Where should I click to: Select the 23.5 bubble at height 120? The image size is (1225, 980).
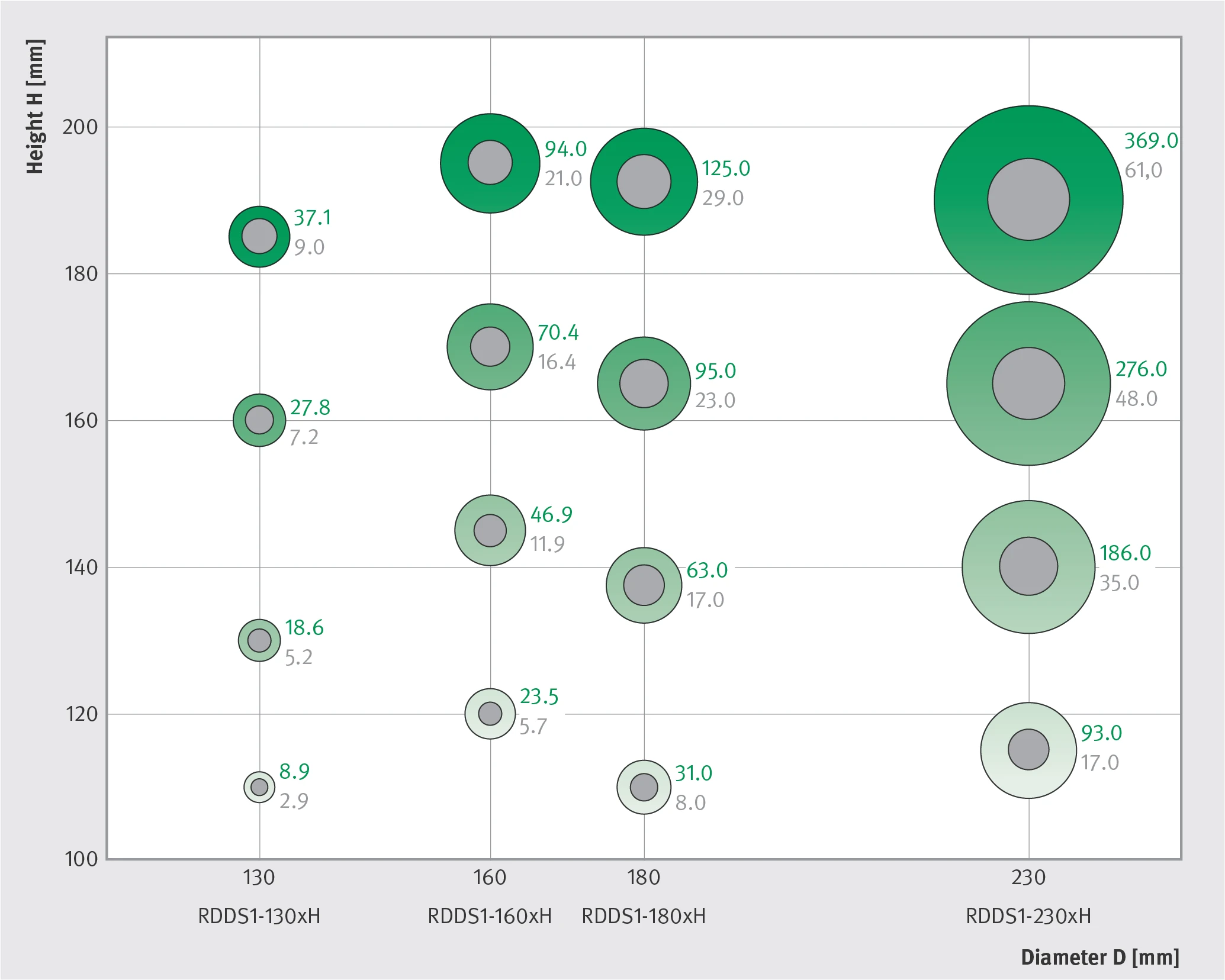490,714
